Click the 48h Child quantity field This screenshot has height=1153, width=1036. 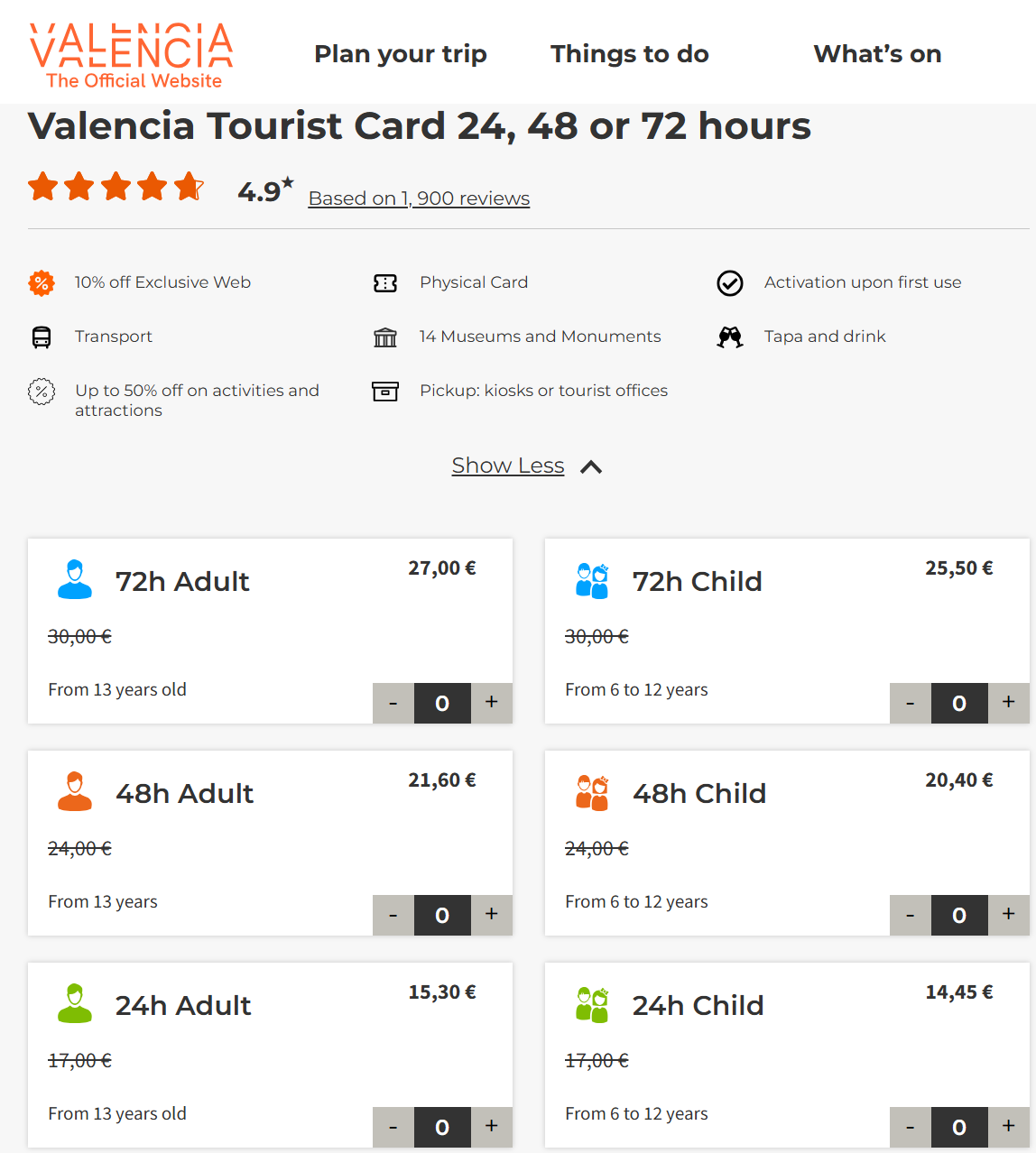click(x=959, y=915)
